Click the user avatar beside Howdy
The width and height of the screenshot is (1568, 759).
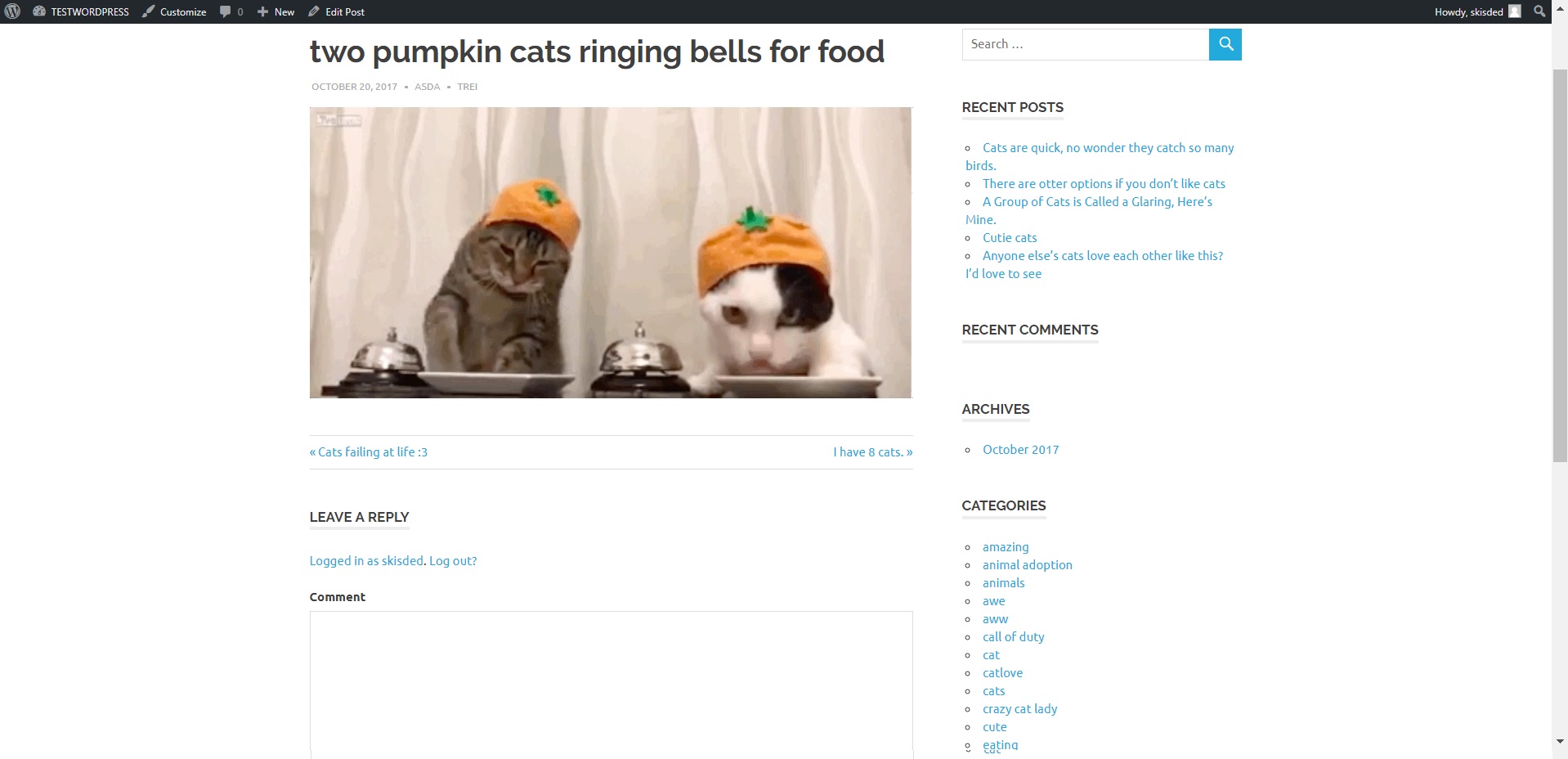(x=1515, y=11)
